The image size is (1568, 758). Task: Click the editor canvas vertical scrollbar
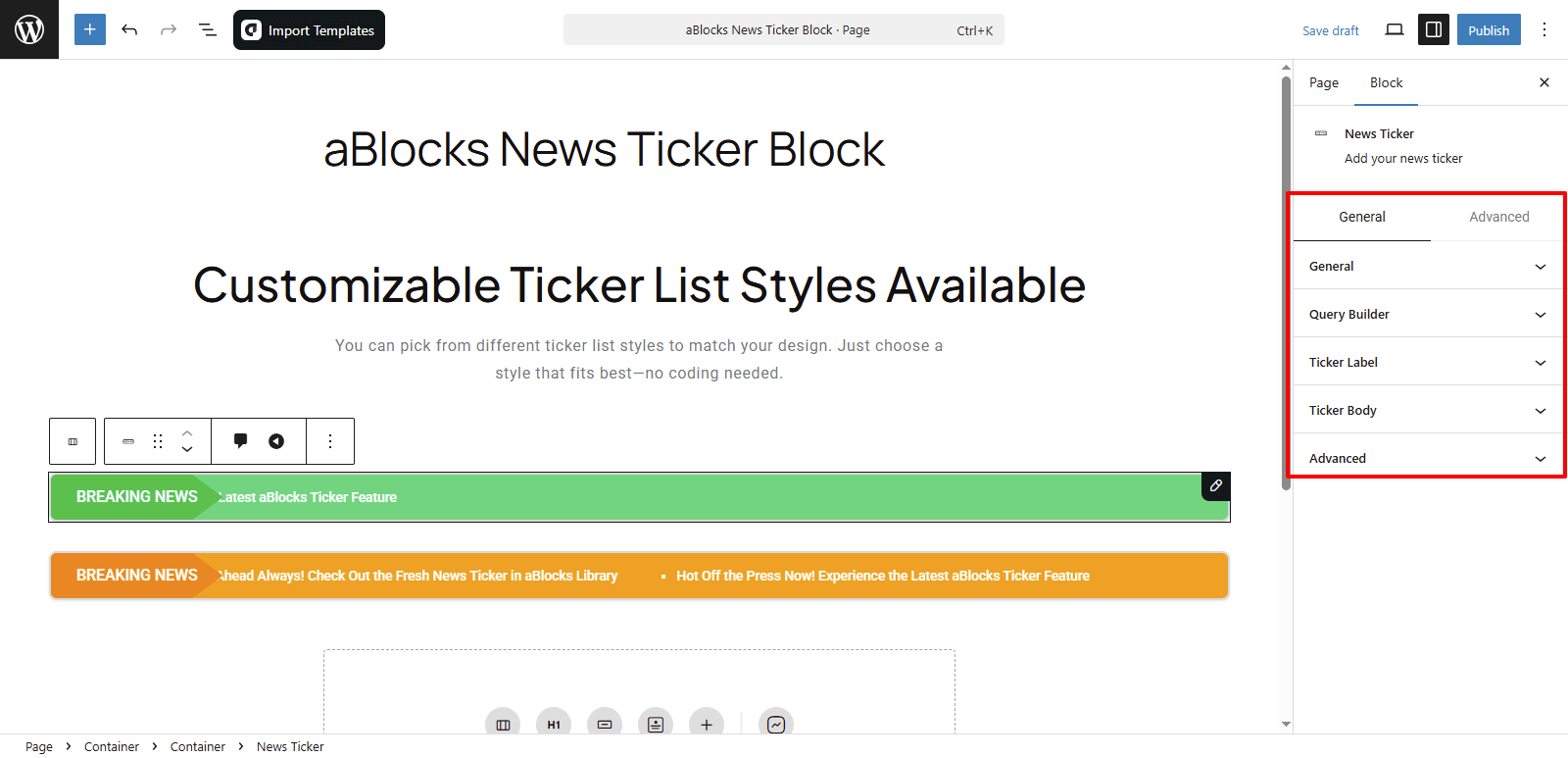(x=1286, y=284)
